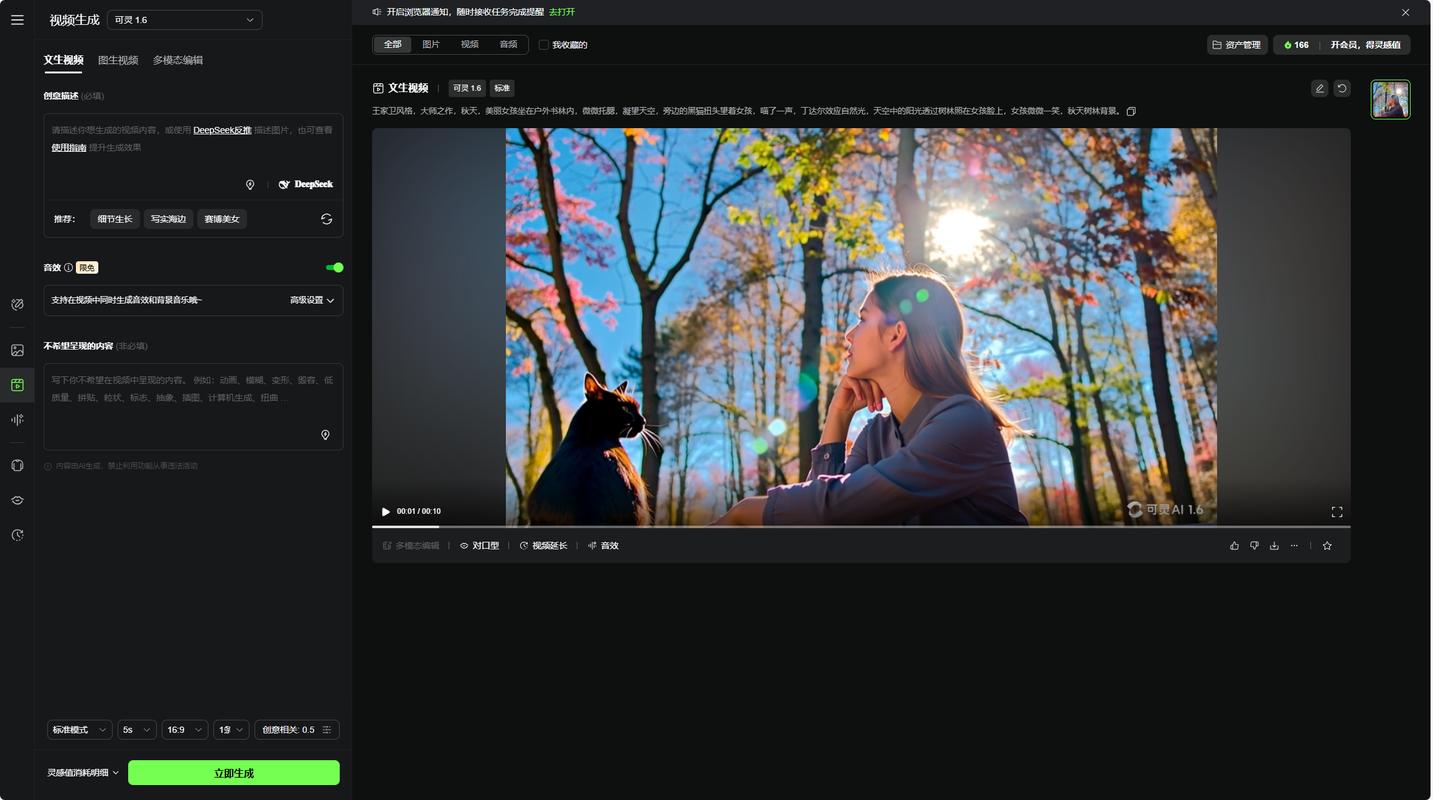Favorite the video with the star icon
Viewport: 1433px width, 800px height.
[x=1327, y=546]
